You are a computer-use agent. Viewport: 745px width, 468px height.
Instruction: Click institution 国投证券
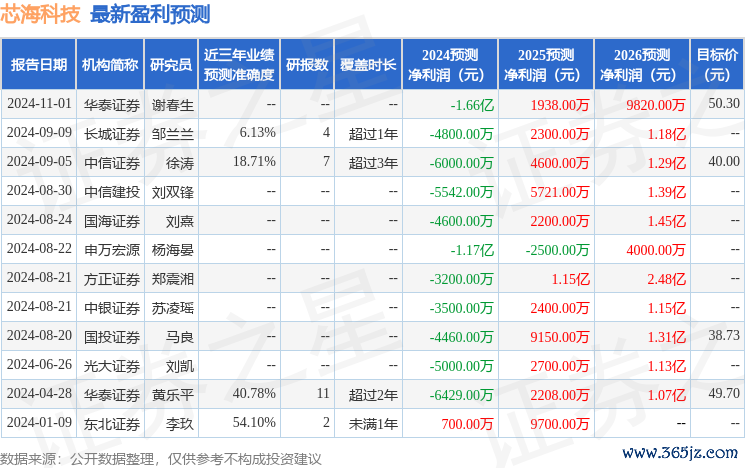112,337
